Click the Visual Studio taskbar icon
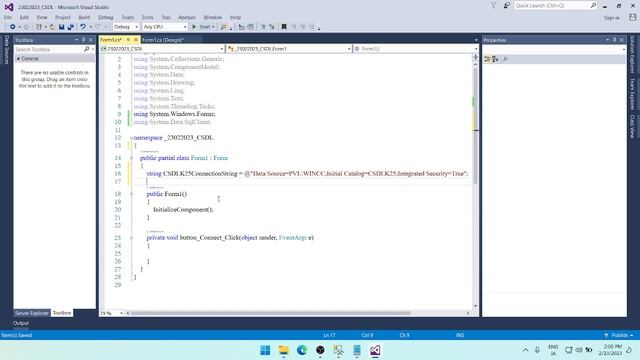 coord(375,350)
